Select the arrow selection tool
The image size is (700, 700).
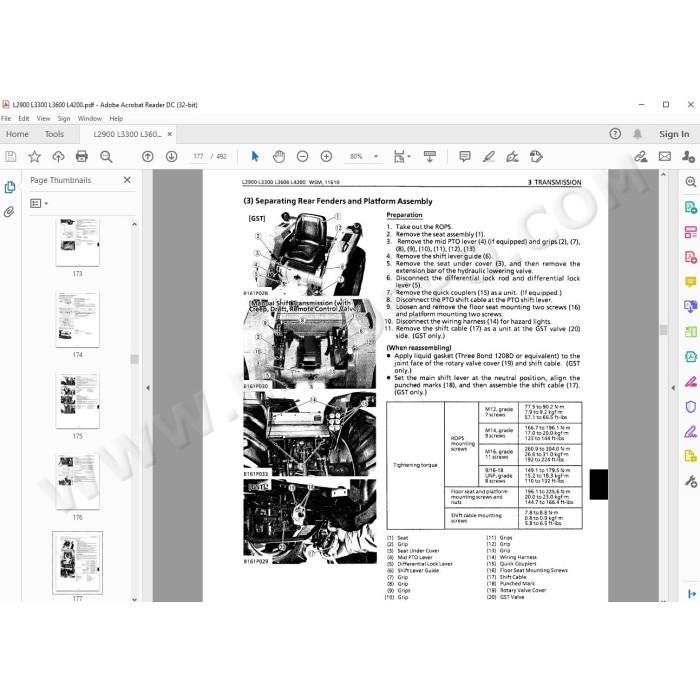click(255, 156)
